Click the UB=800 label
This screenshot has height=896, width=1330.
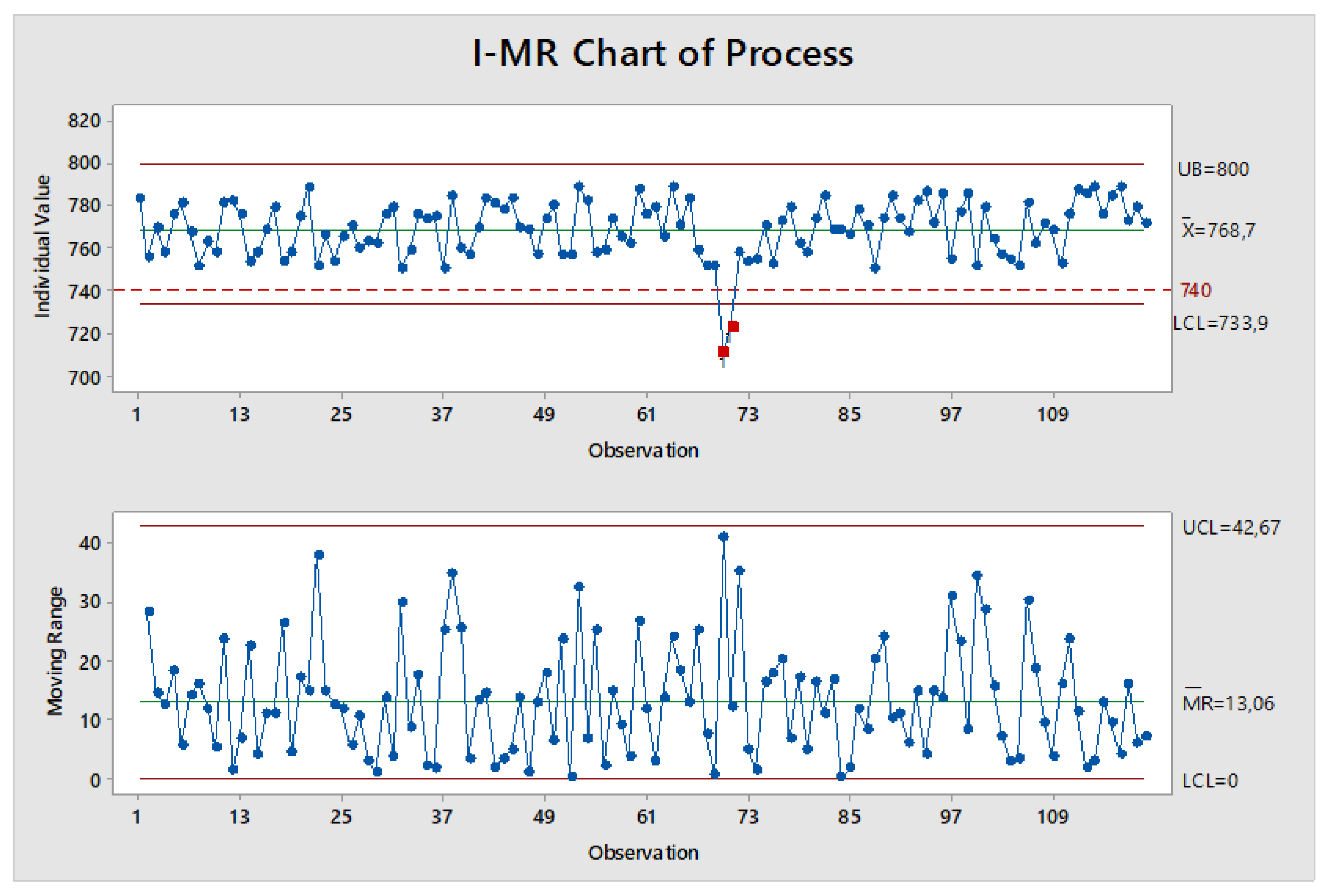(1213, 169)
